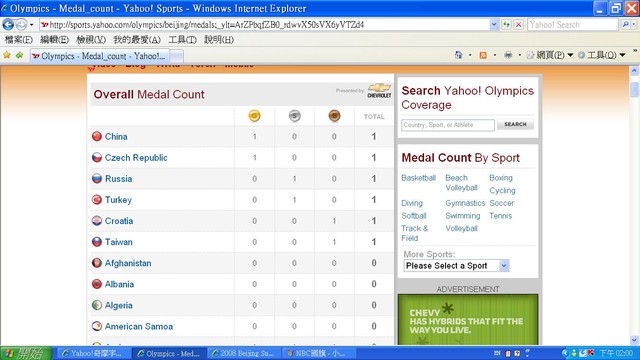Click the Stop loading red X icon
This screenshot has width=640, height=360.
click(518, 24)
